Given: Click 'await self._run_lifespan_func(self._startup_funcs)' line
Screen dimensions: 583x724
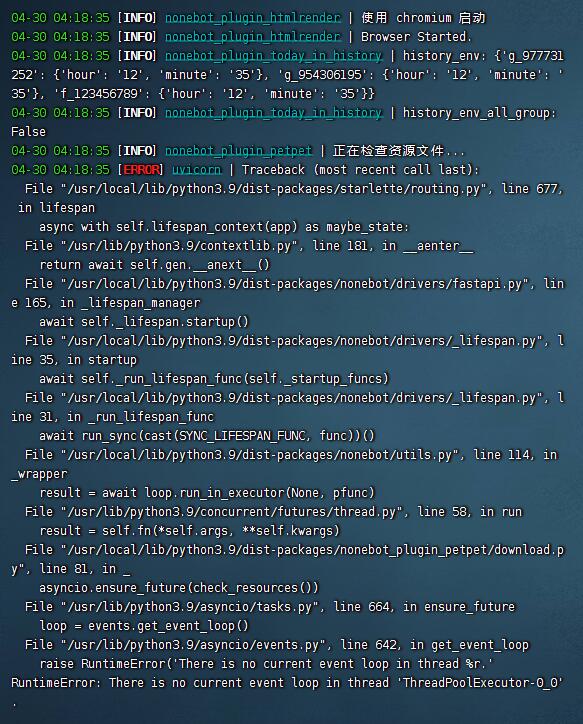Looking at the screenshot, I should (x=214, y=379).
